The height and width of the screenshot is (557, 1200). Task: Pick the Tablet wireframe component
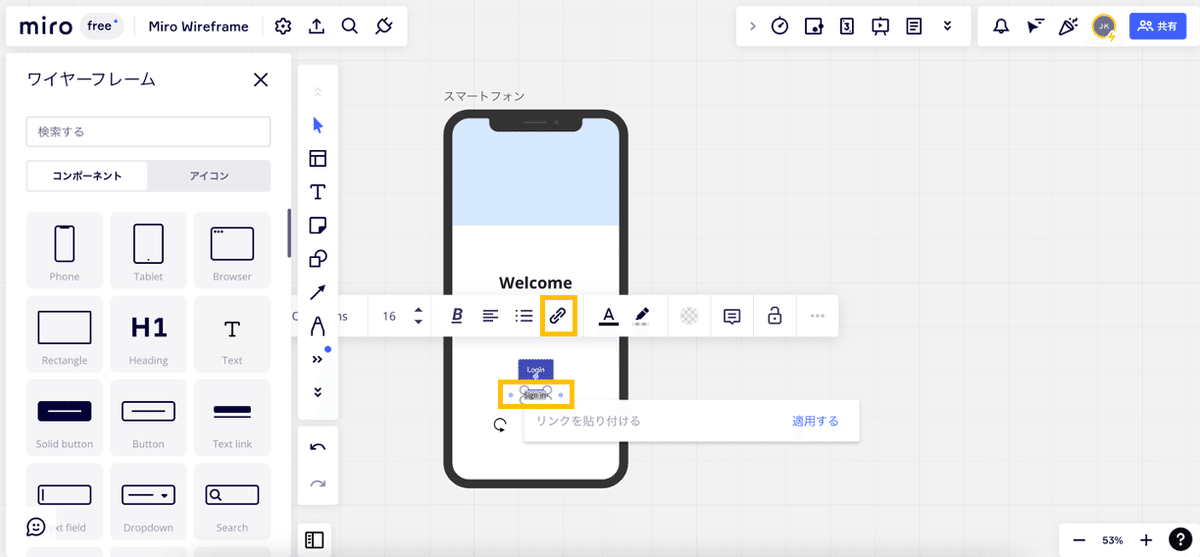(148, 249)
